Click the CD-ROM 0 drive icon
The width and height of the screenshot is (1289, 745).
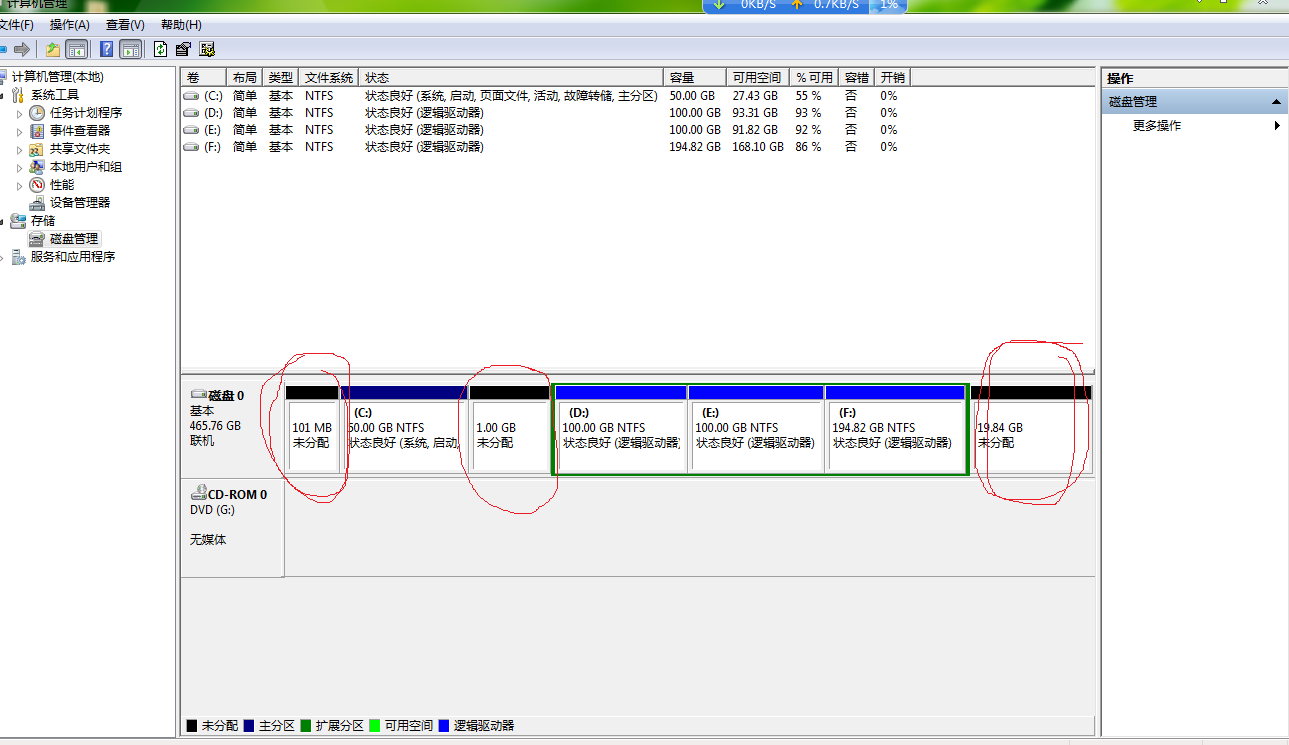pos(198,494)
